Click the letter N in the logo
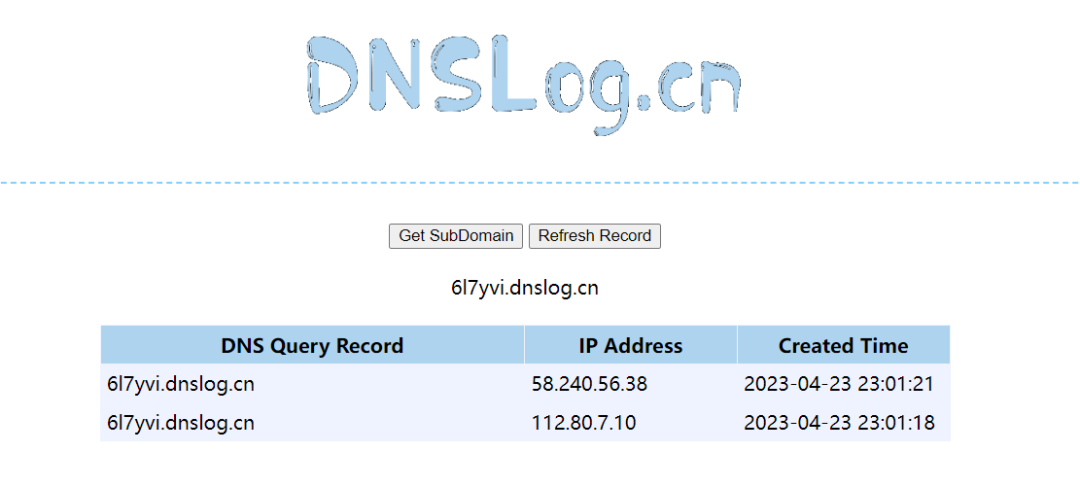Screen dimensions: 1080x487 point(393,75)
